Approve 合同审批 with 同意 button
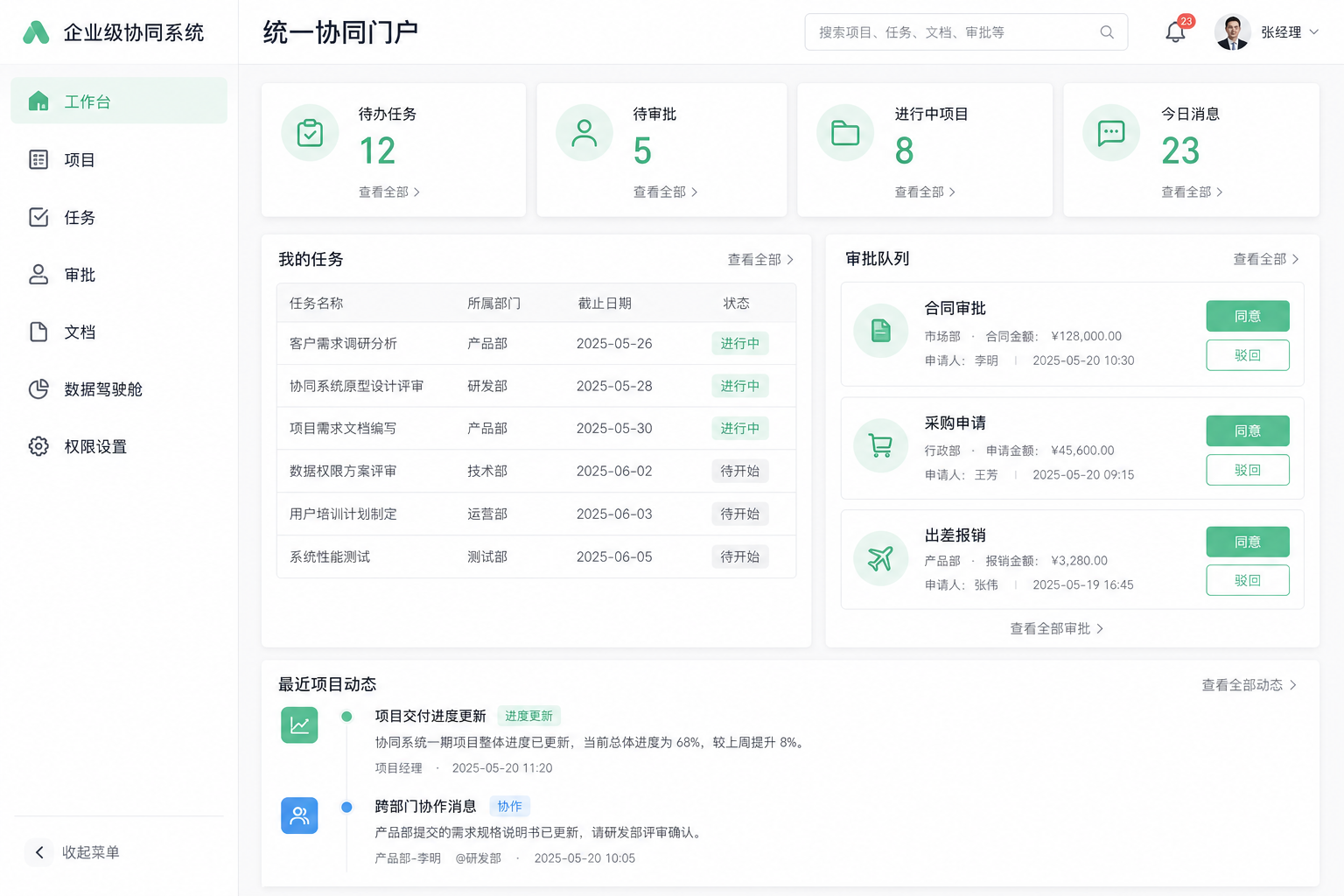This screenshot has width=1344, height=896. [1248, 316]
